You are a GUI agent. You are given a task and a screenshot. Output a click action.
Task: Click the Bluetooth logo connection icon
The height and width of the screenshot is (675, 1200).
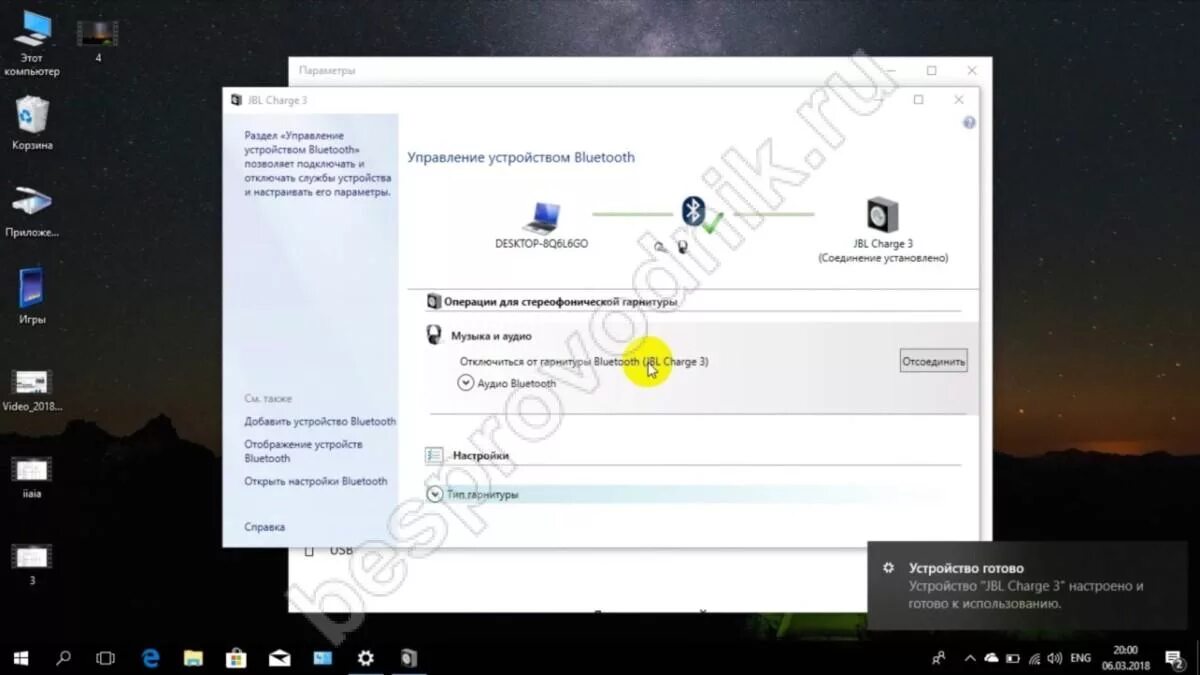692,211
